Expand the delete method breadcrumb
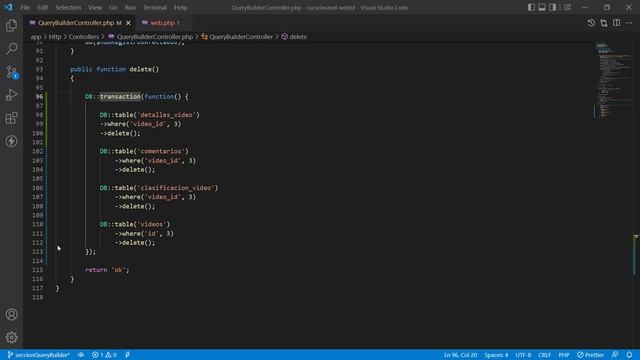The height and width of the screenshot is (360, 640). click(298, 37)
